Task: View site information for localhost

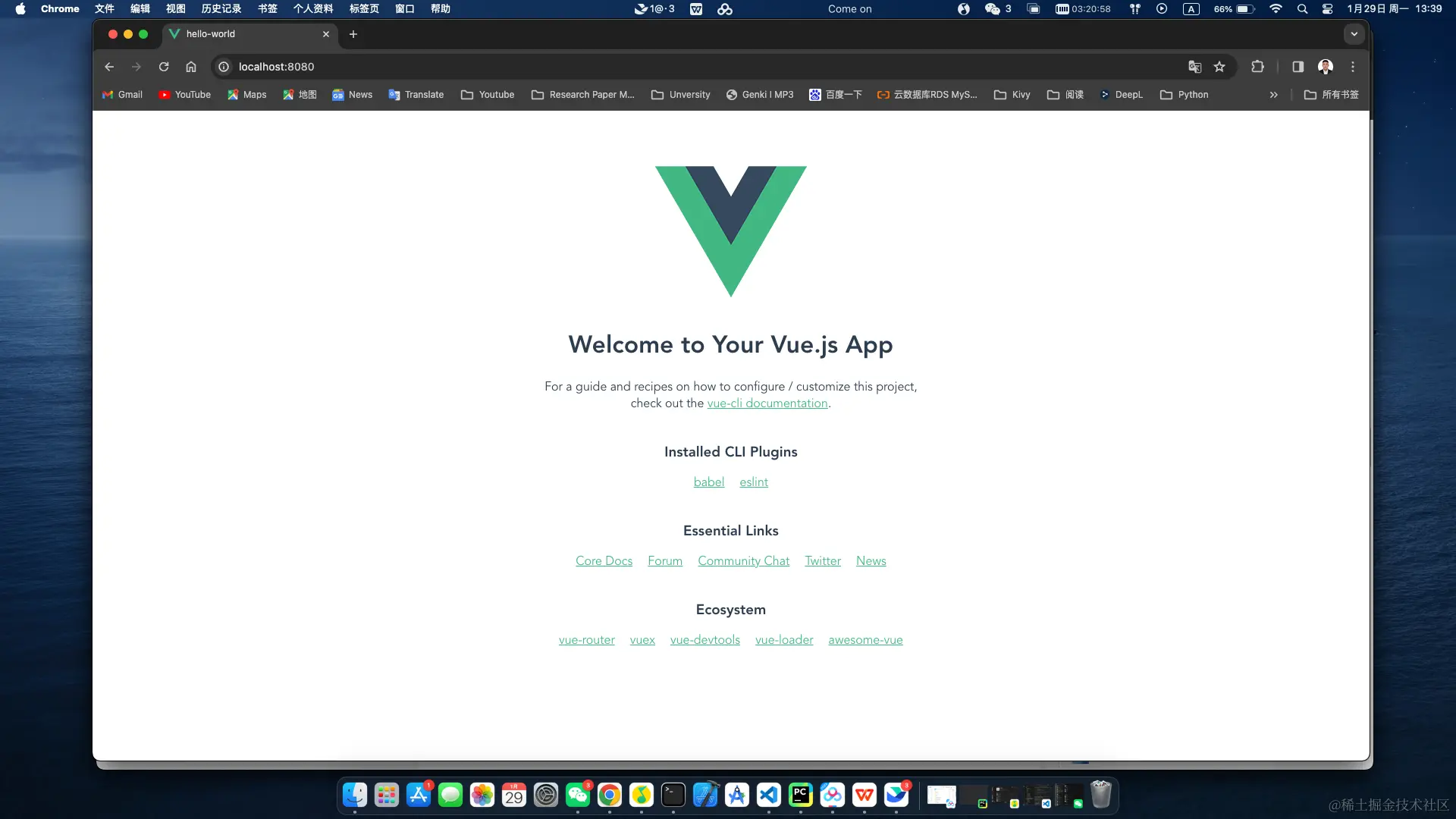Action: 224,67
